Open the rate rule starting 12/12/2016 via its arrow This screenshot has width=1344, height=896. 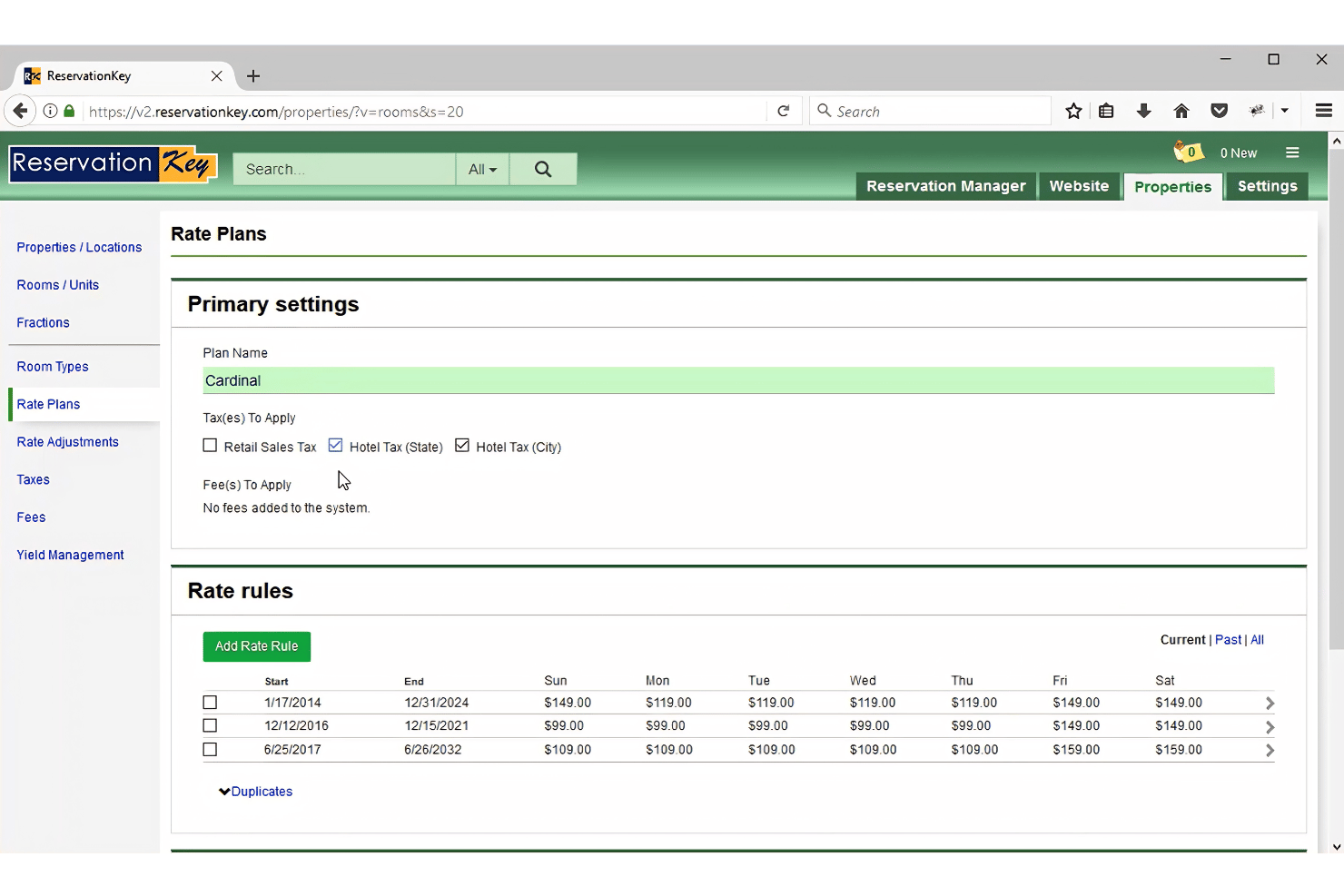click(x=1270, y=727)
